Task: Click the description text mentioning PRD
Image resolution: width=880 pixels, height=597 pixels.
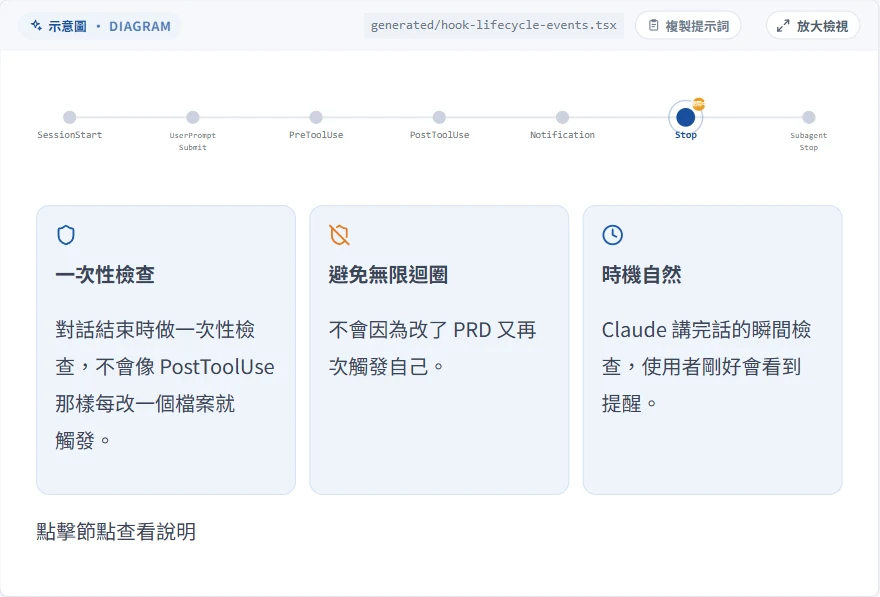Action: [x=433, y=348]
